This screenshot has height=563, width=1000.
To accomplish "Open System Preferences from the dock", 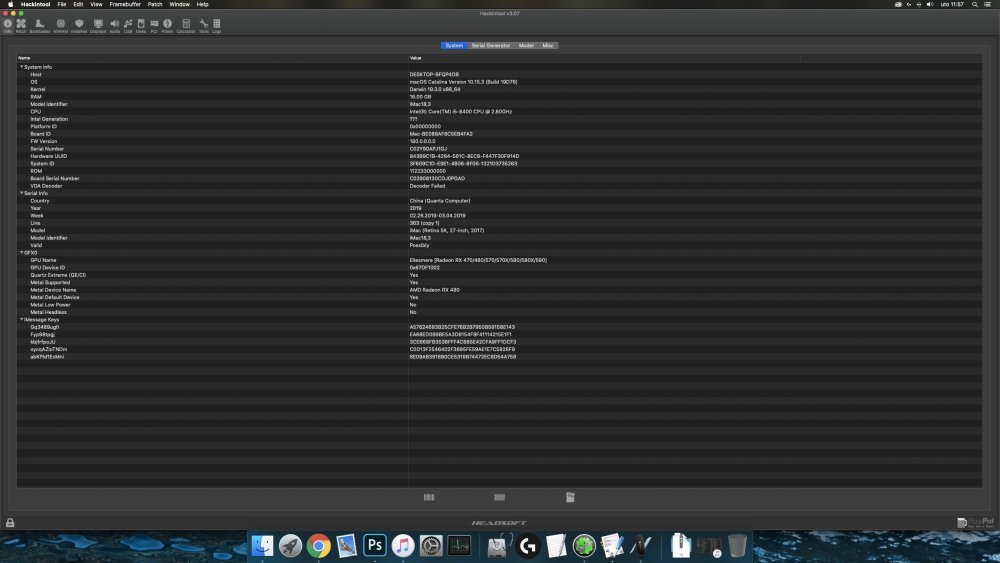I will (430, 546).
